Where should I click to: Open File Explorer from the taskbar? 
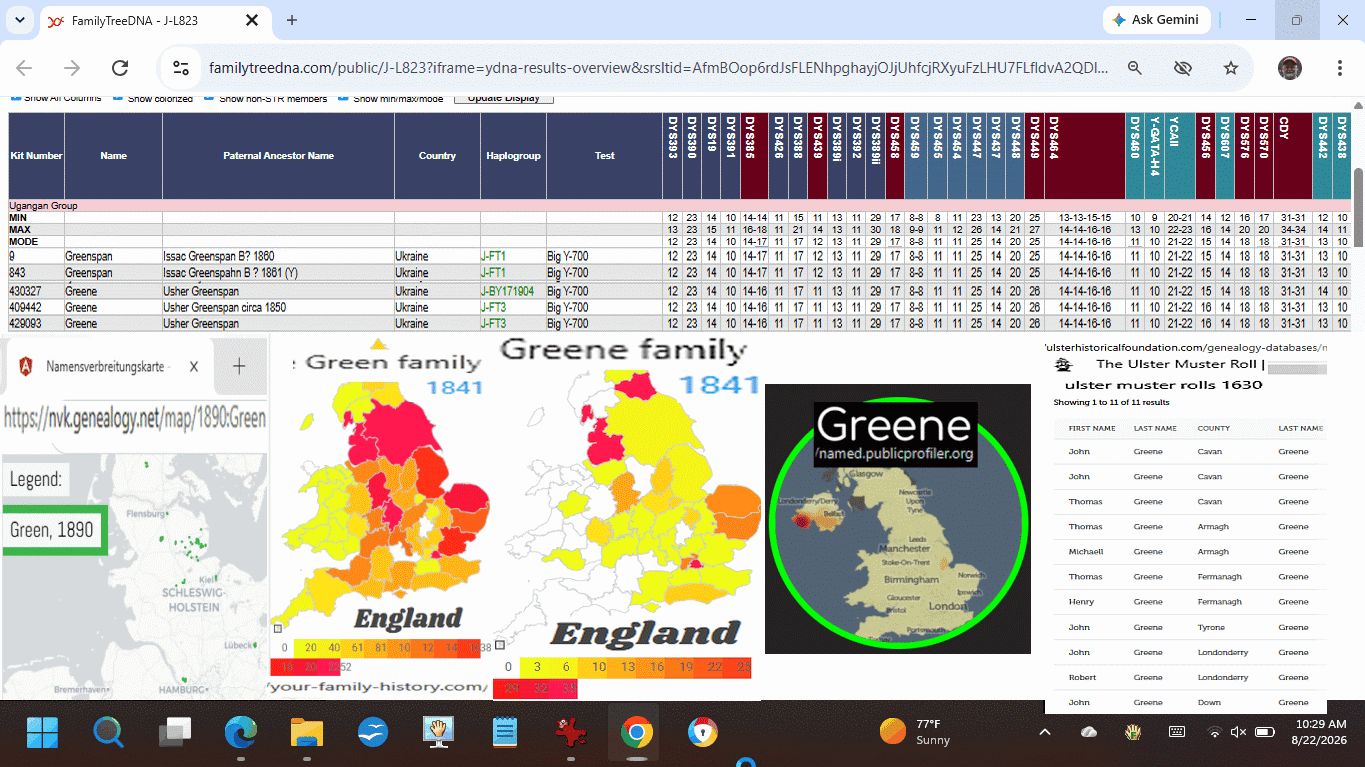coord(307,733)
